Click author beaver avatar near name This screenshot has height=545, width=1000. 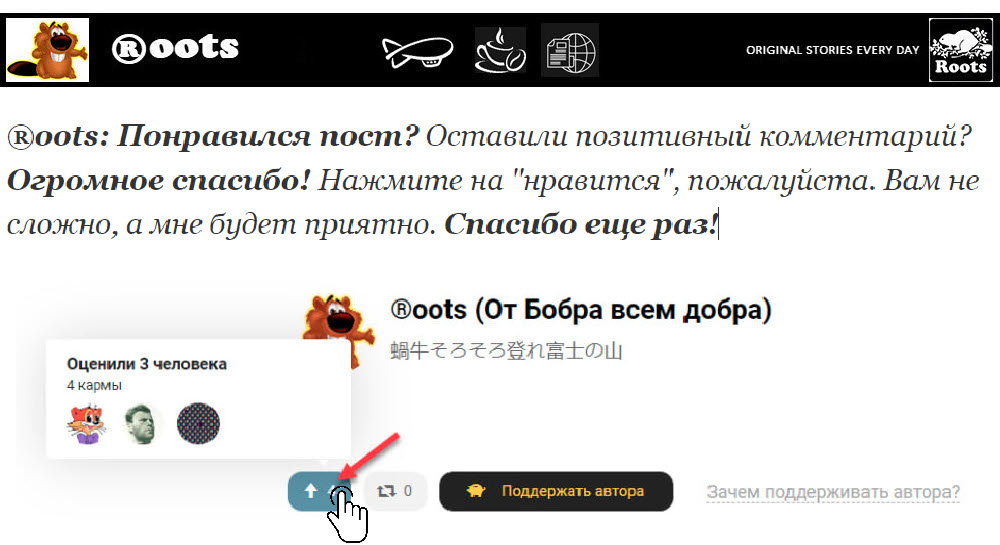point(338,328)
